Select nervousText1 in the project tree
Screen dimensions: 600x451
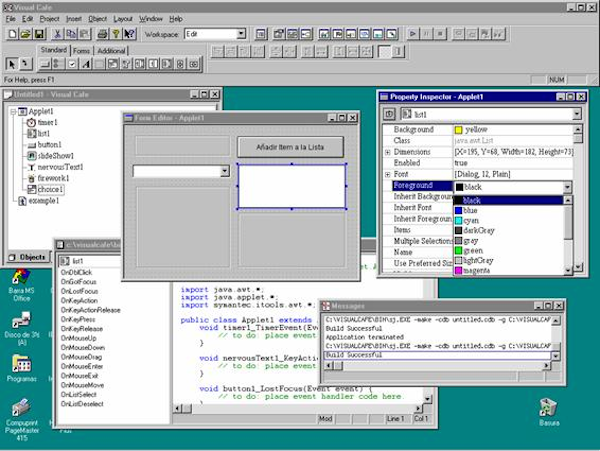coord(60,167)
